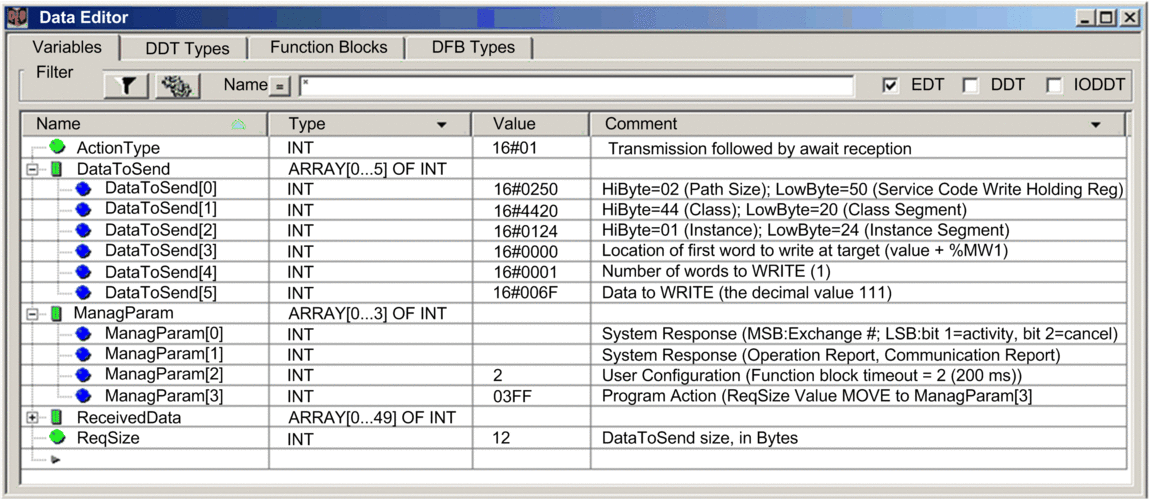Click the green ActionType variable icon
Image resolution: width=1149 pixels, height=499 pixels.
point(57,148)
